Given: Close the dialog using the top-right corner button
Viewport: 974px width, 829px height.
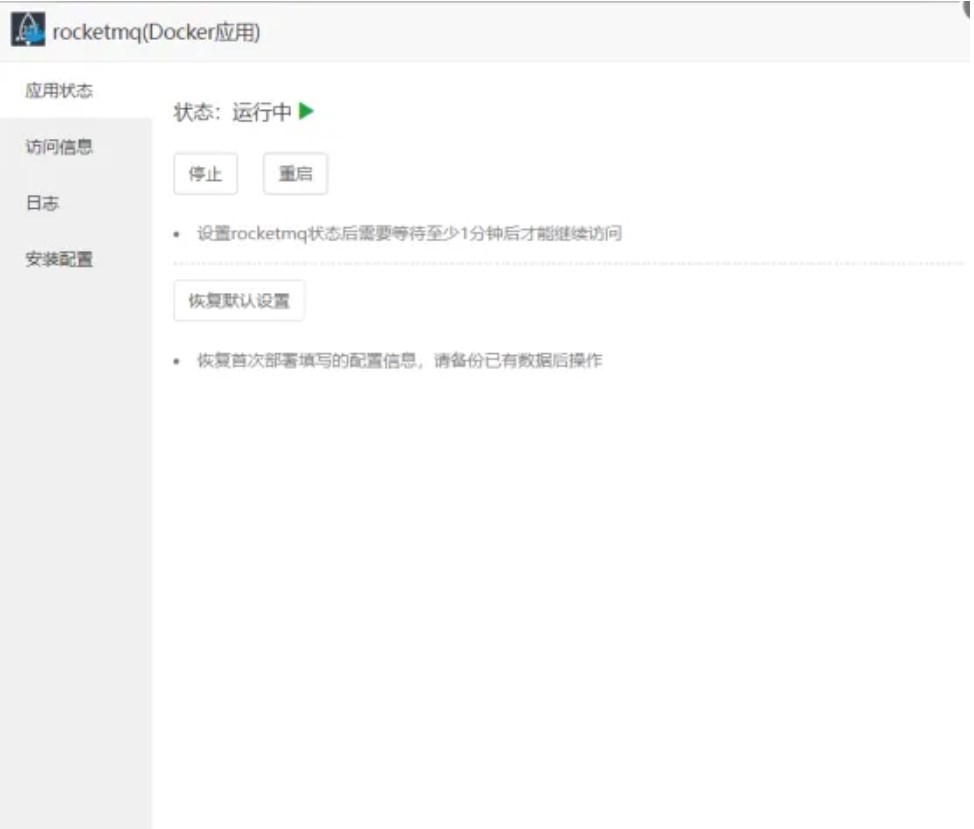Looking at the screenshot, I should coord(968,6).
